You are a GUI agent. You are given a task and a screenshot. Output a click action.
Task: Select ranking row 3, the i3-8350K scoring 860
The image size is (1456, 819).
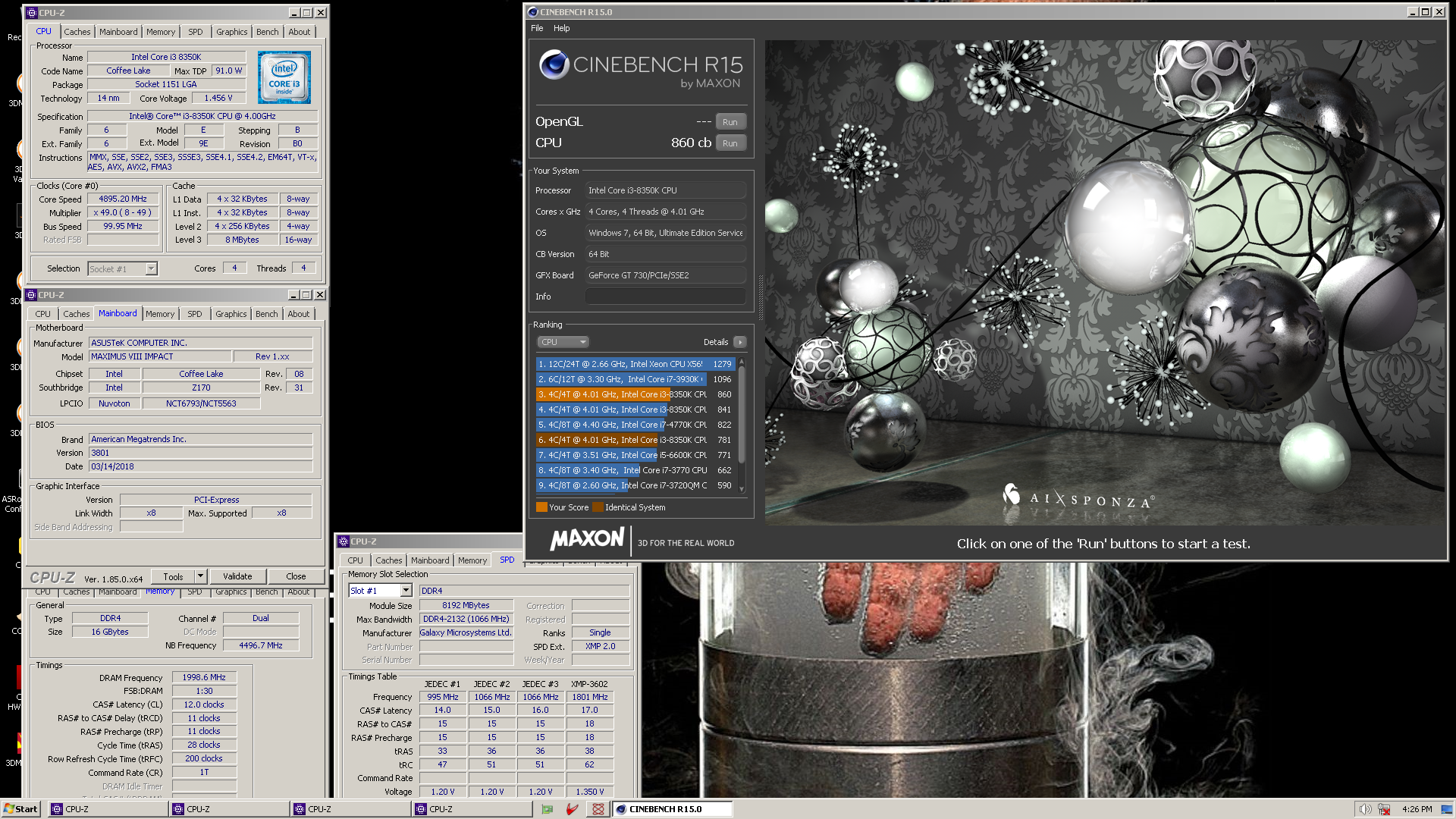click(x=635, y=394)
